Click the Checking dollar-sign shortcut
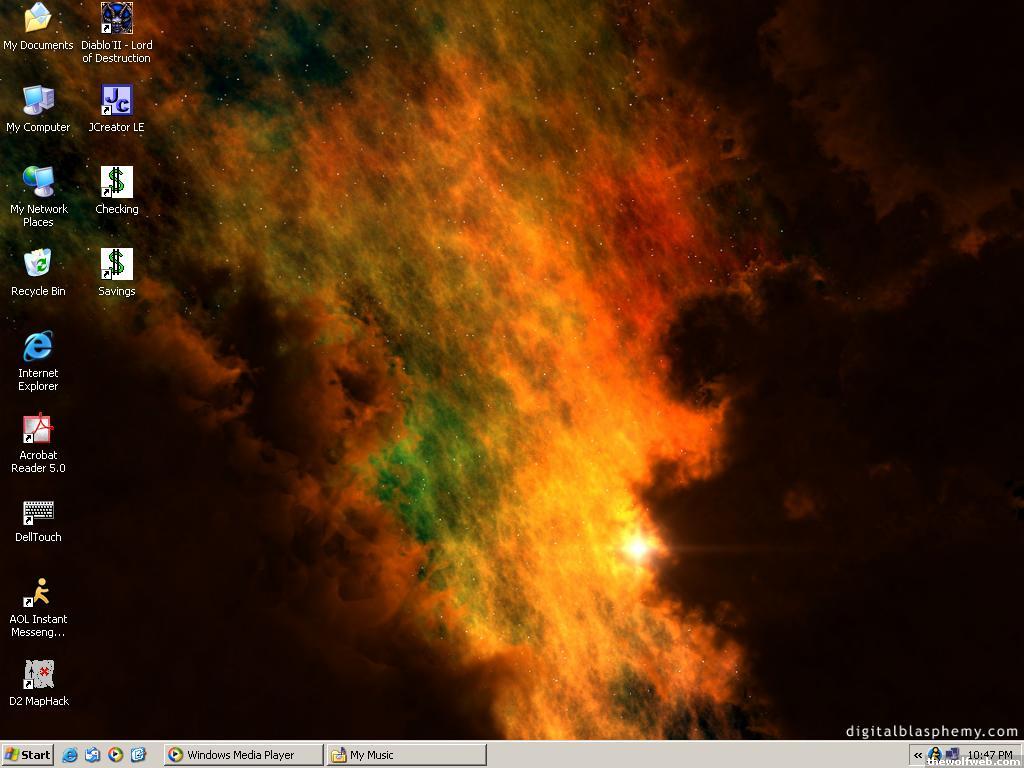 (x=116, y=183)
